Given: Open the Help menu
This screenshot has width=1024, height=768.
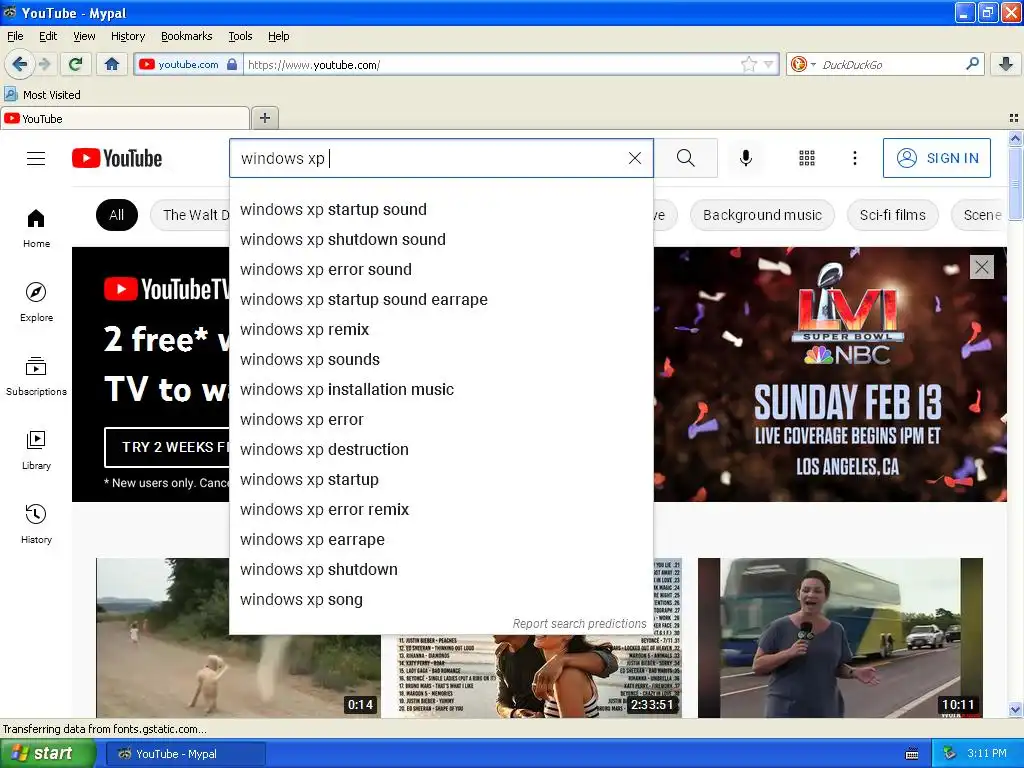Looking at the screenshot, I should pos(279,36).
